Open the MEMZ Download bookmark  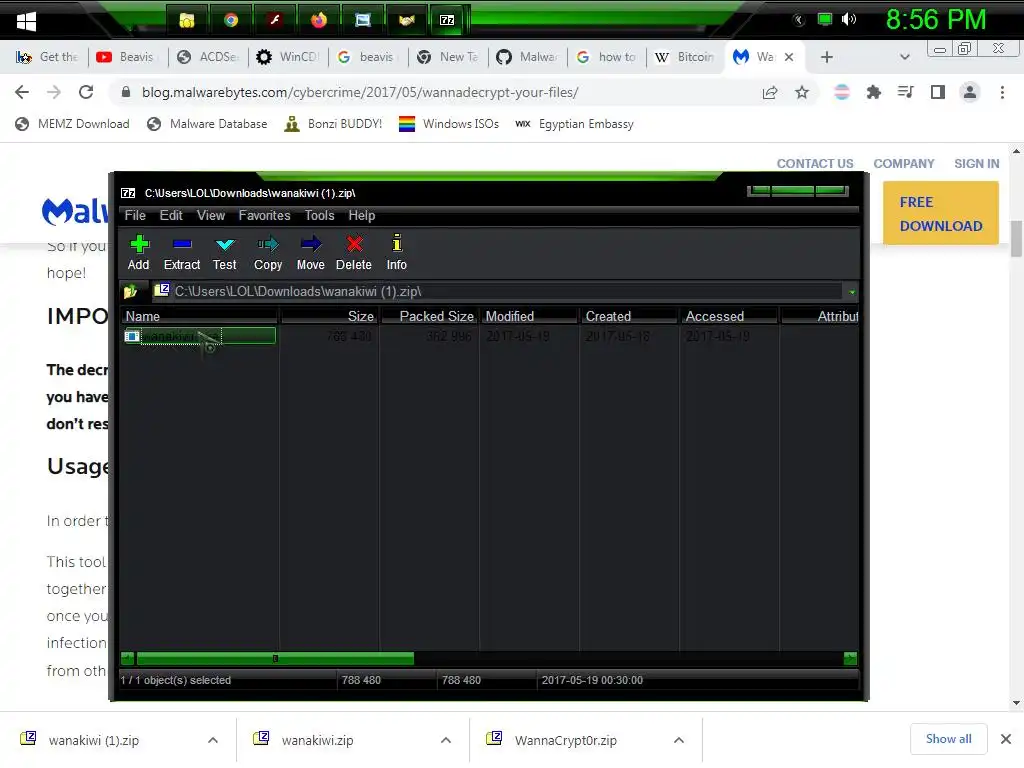[x=72, y=124]
